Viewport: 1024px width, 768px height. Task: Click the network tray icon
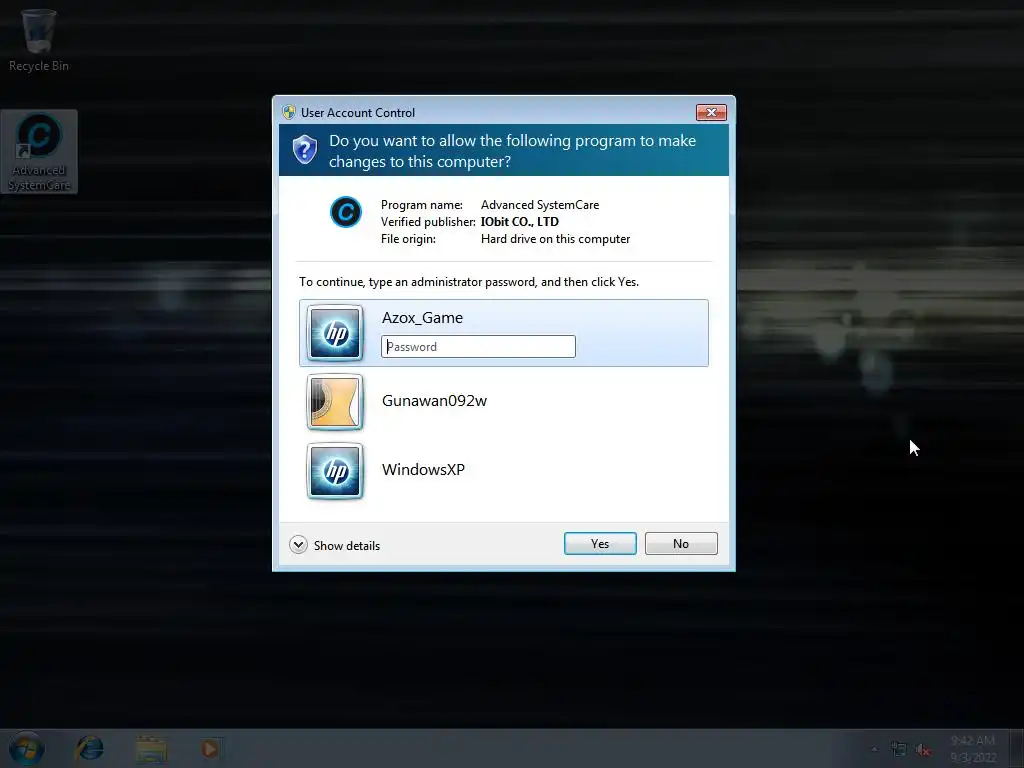point(899,749)
